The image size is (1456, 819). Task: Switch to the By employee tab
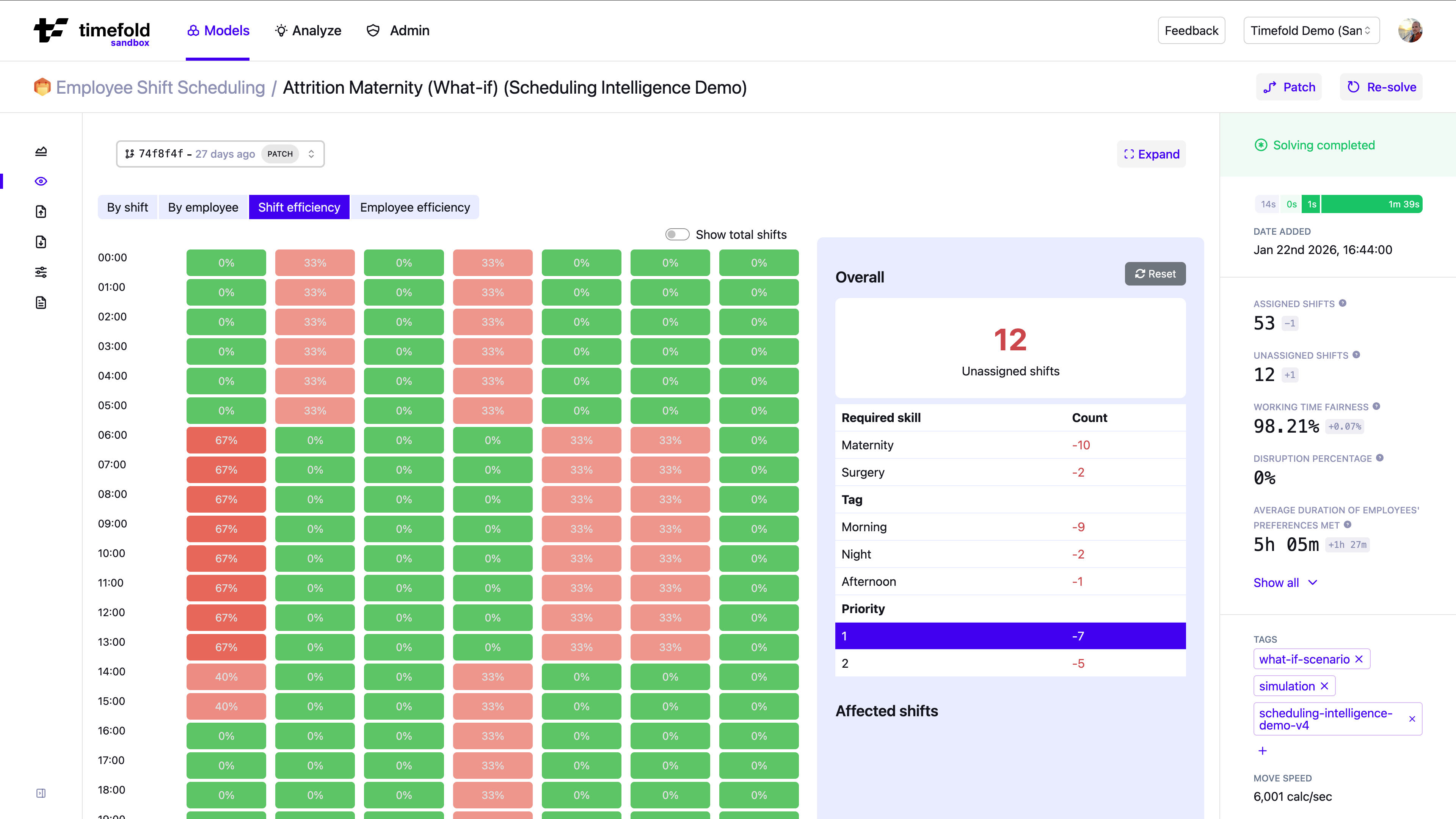click(202, 207)
